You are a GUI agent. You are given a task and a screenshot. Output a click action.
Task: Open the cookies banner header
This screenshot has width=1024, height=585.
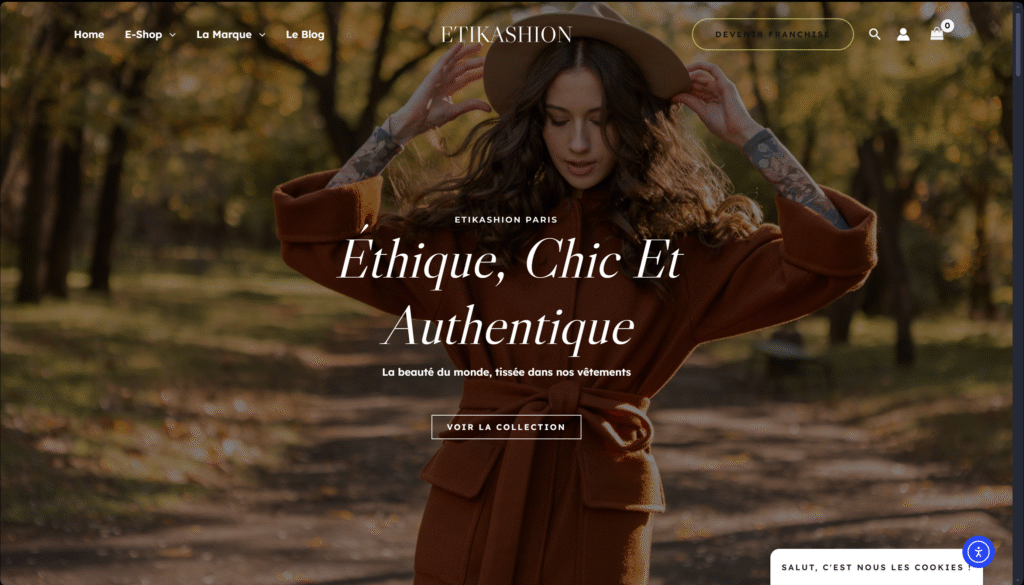(x=876, y=567)
